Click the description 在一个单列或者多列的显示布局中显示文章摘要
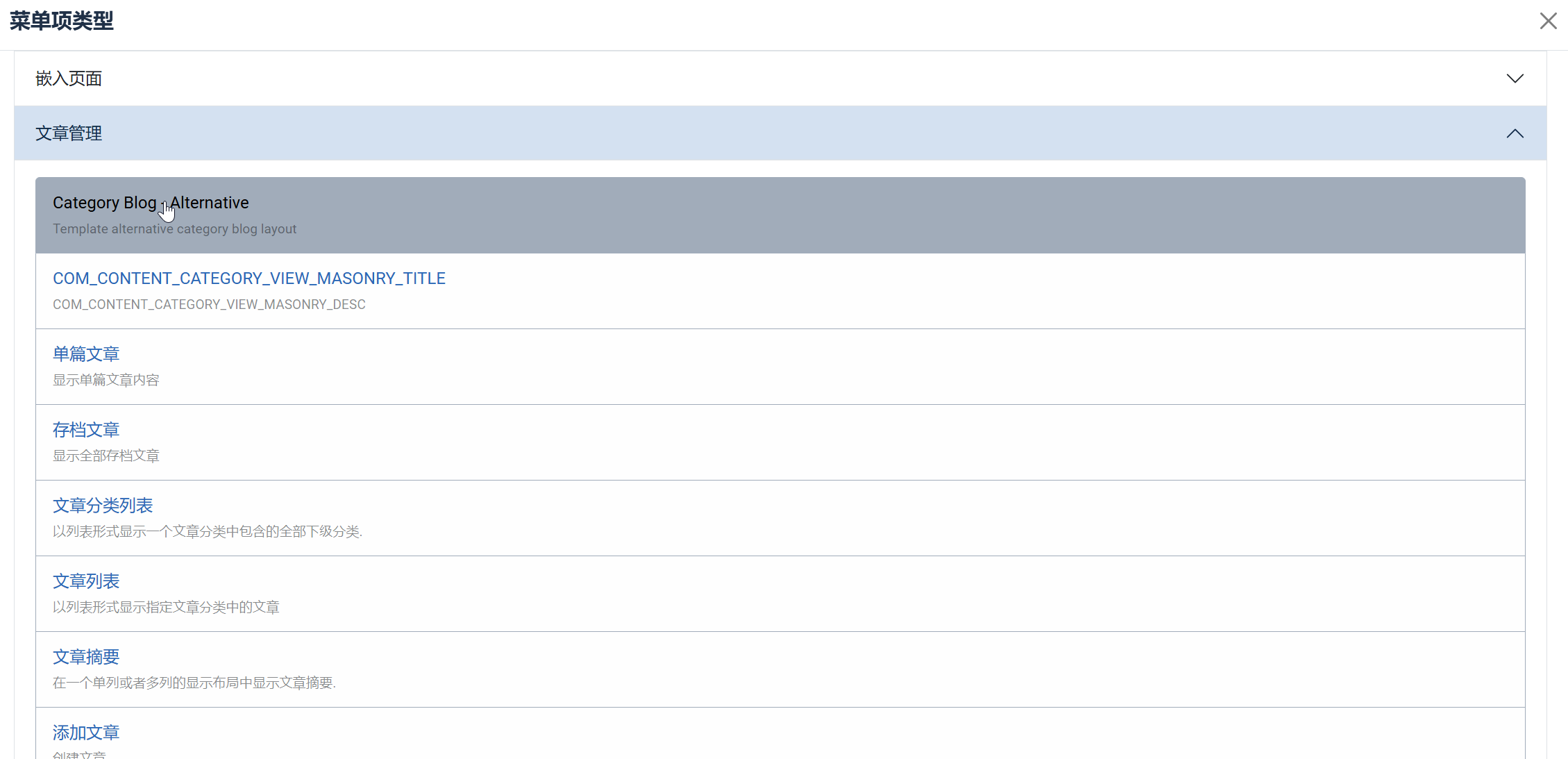The height and width of the screenshot is (759, 1568). [x=194, y=683]
